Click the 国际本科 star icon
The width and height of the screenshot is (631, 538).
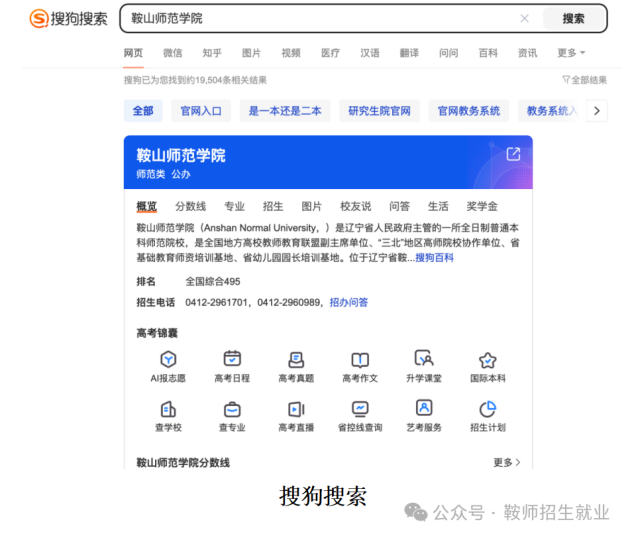pyautogui.click(x=487, y=360)
